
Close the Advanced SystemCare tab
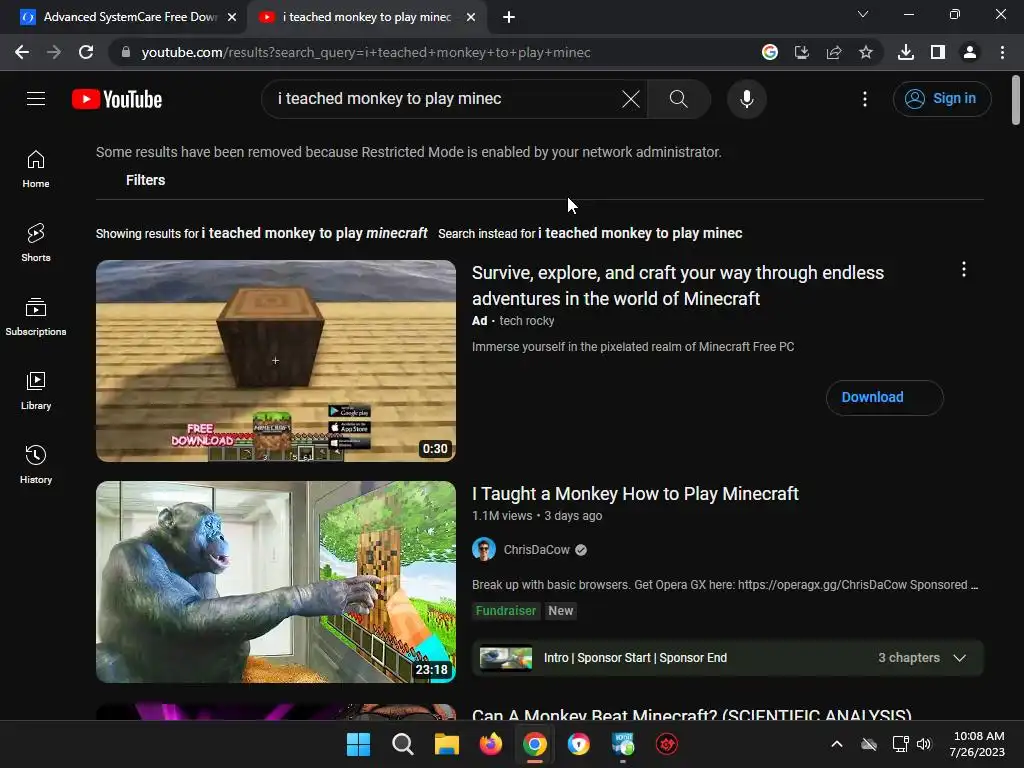232,18
